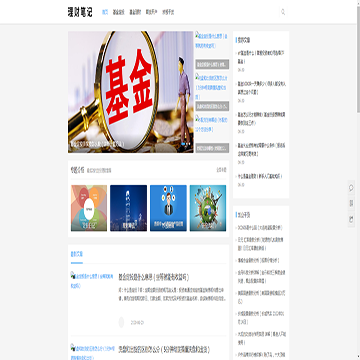Open the colorful circles topic thumbnail
Screen dimensions: 360x360
[89, 208]
